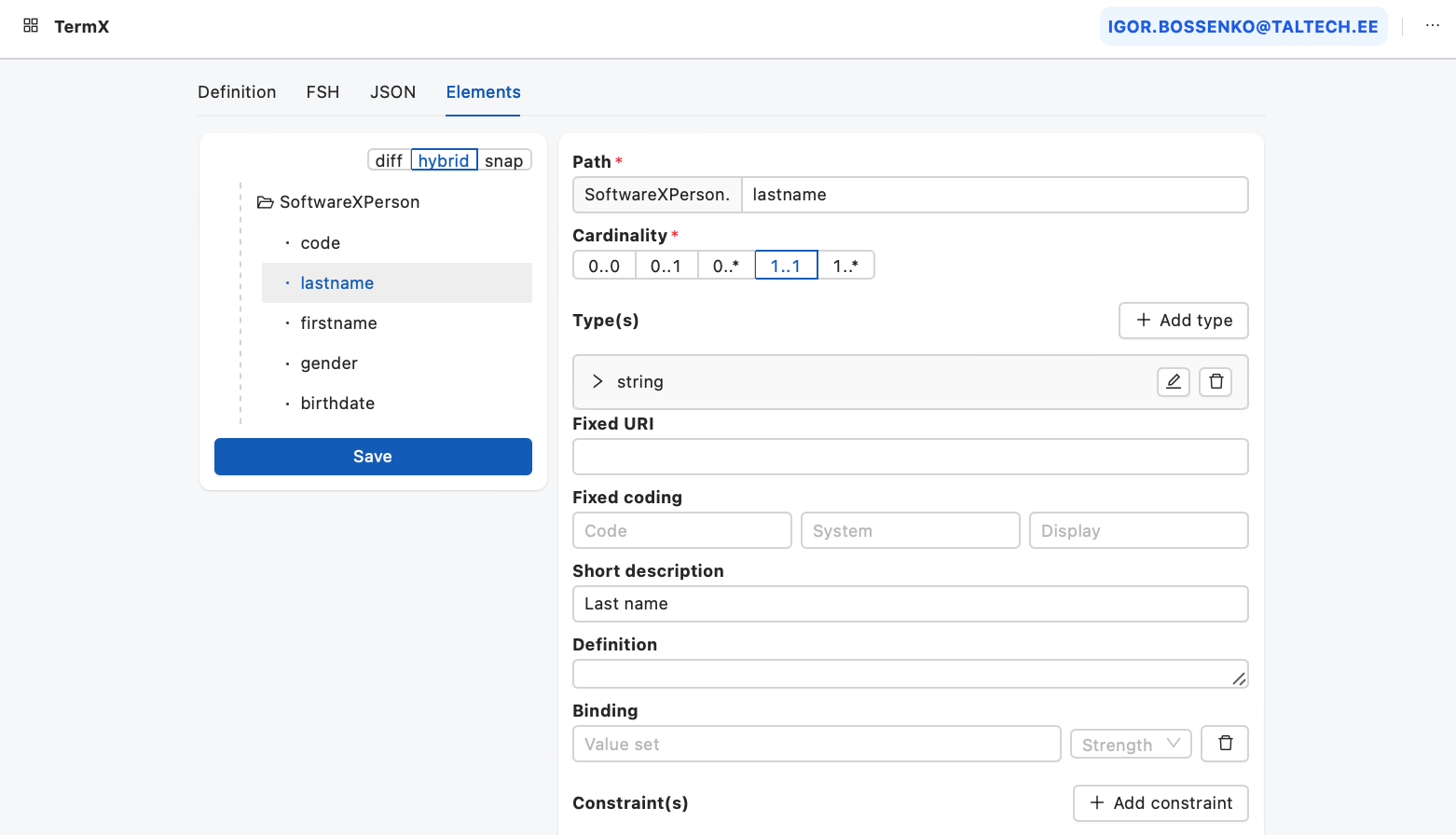Image resolution: width=1456 pixels, height=835 pixels.
Task: Select snap view mode
Action: [503, 160]
